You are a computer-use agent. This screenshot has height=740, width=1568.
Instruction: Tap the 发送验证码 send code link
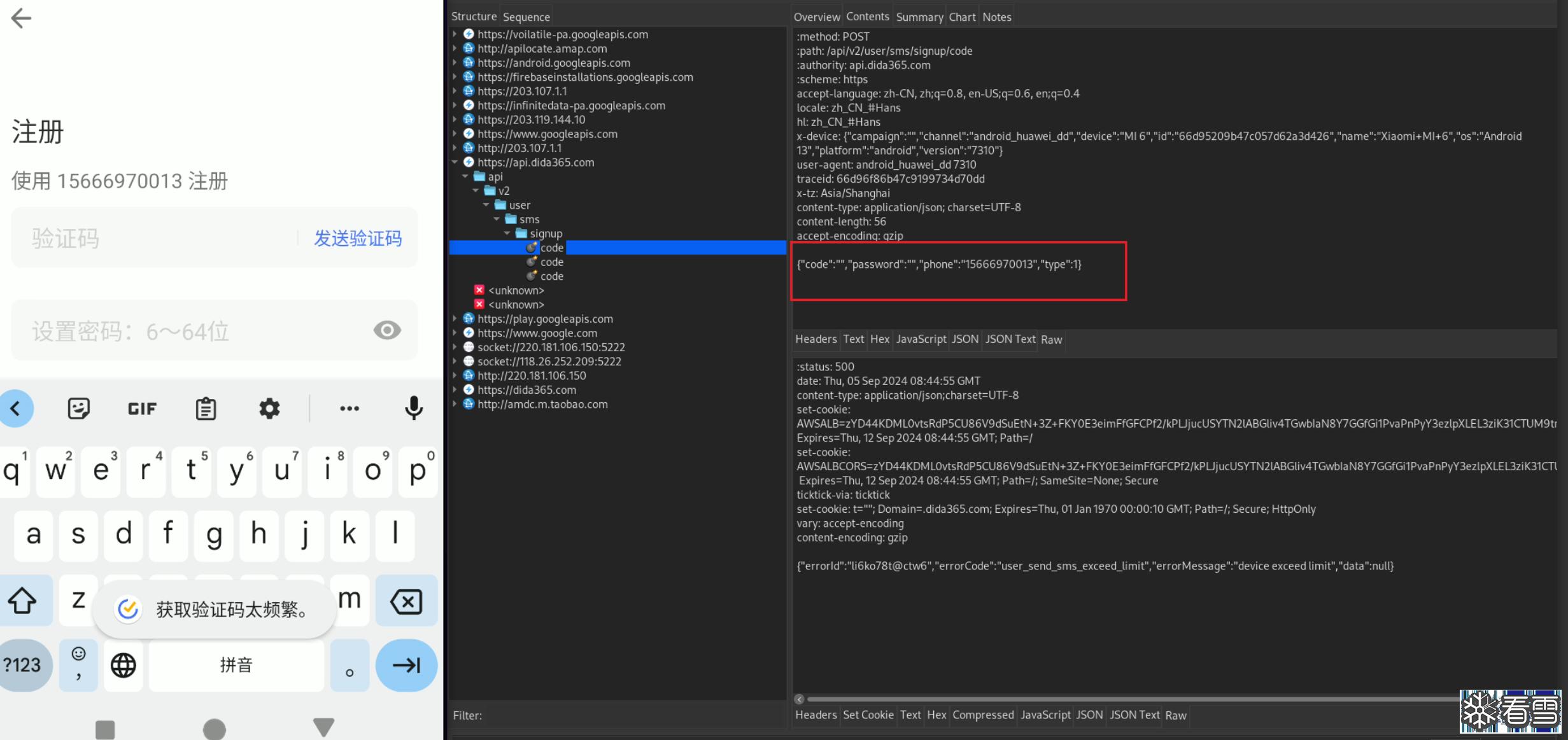pos(358,239)
